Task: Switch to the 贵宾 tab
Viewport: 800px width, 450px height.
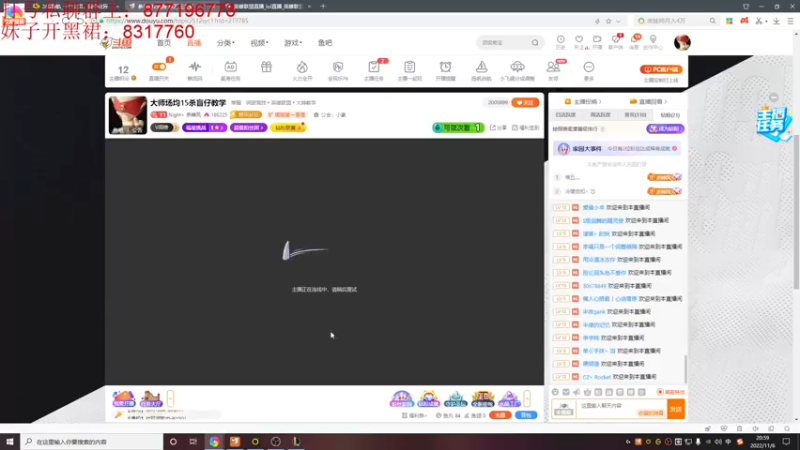Action: coord(635,115)
